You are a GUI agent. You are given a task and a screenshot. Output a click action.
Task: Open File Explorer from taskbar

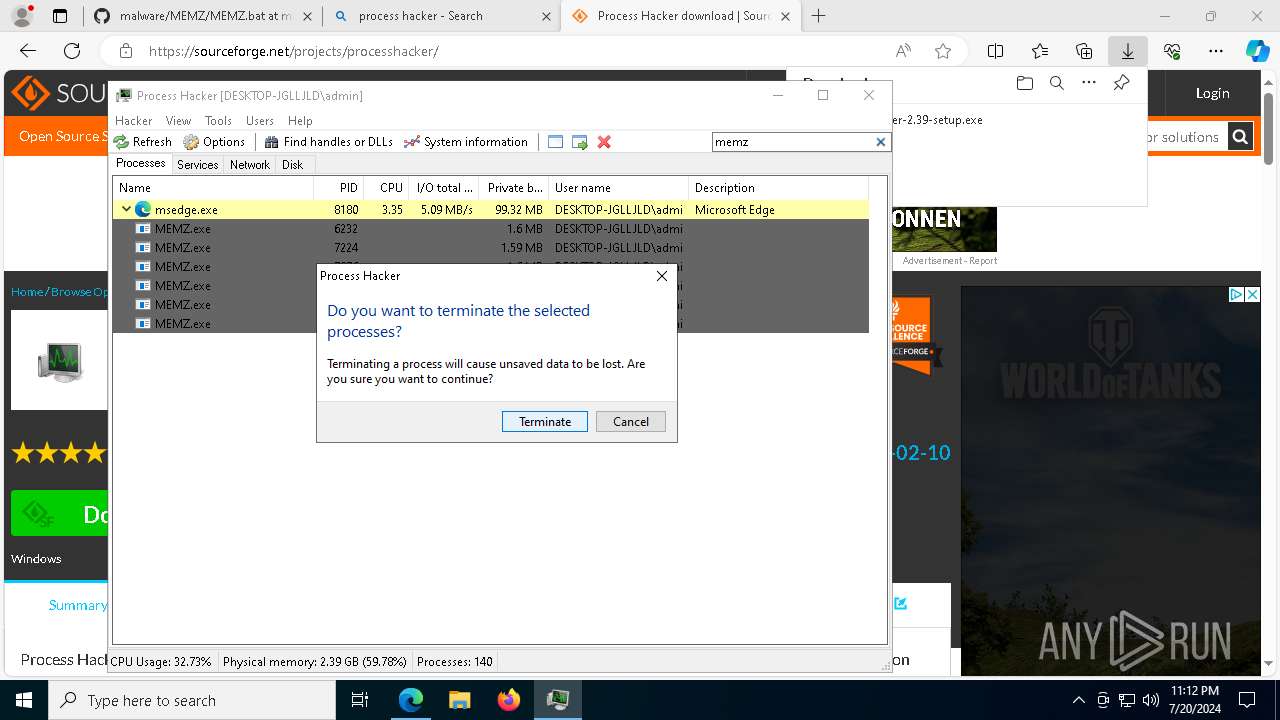pos(459,700)
